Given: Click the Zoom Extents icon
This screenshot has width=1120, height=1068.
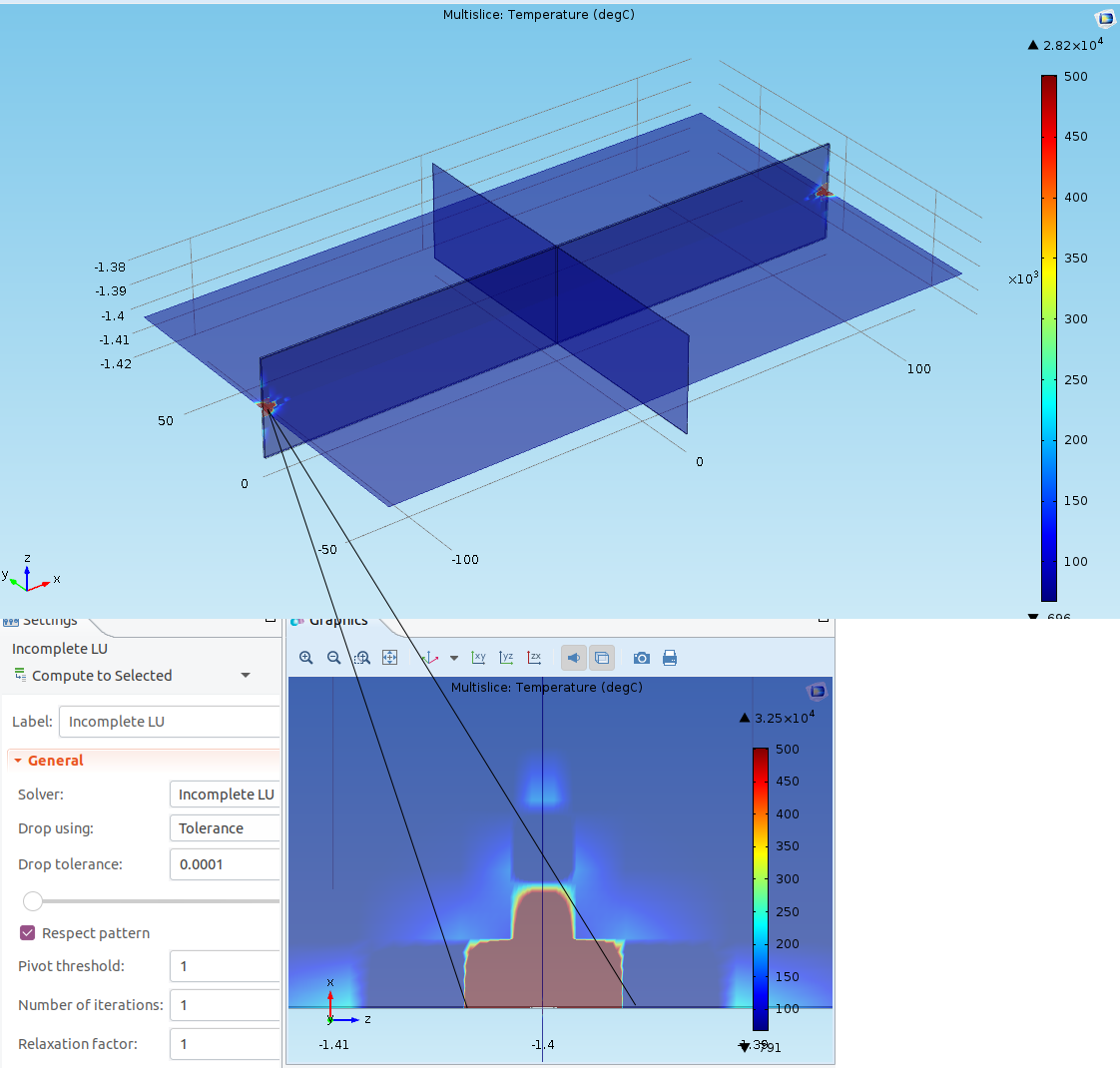Looking at the screenshot, I should 390,658.
